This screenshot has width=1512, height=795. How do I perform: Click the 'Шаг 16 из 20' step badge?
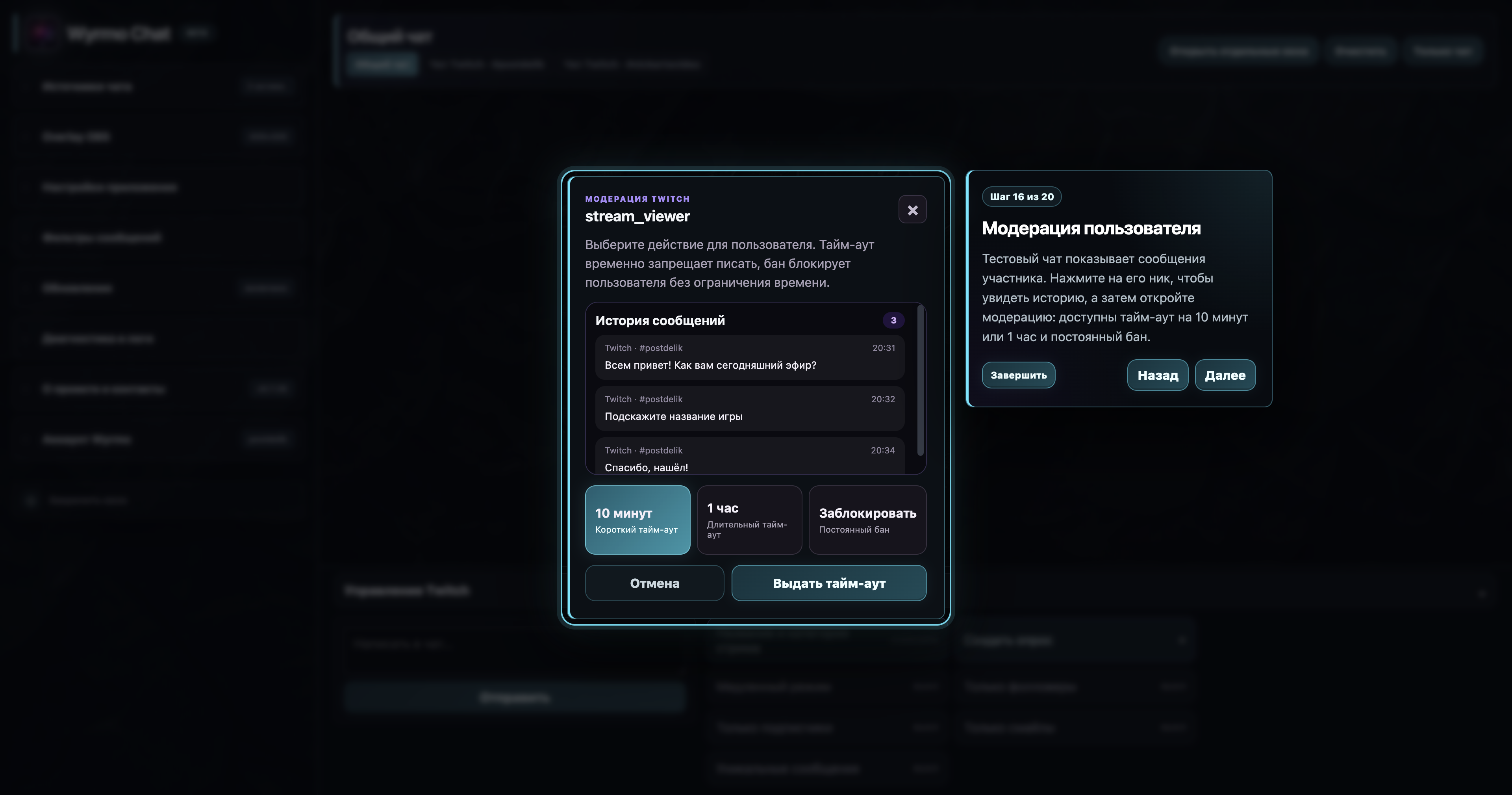click(1021, 197)
